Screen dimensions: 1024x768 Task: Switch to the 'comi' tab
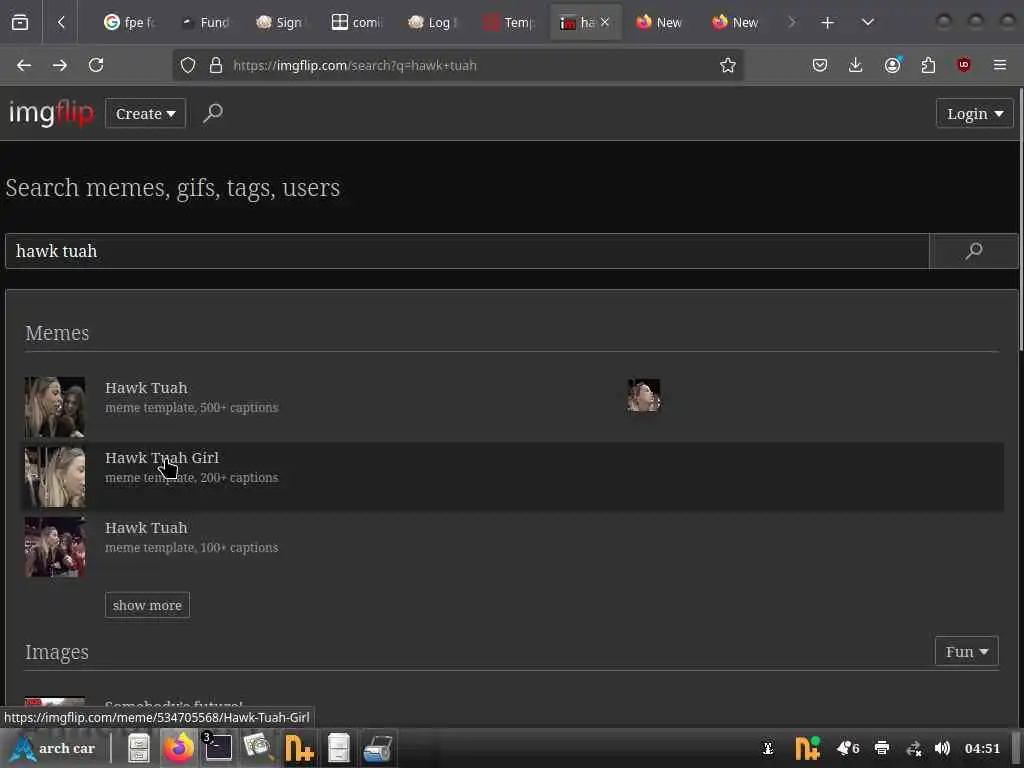click(x=357, y=23)
